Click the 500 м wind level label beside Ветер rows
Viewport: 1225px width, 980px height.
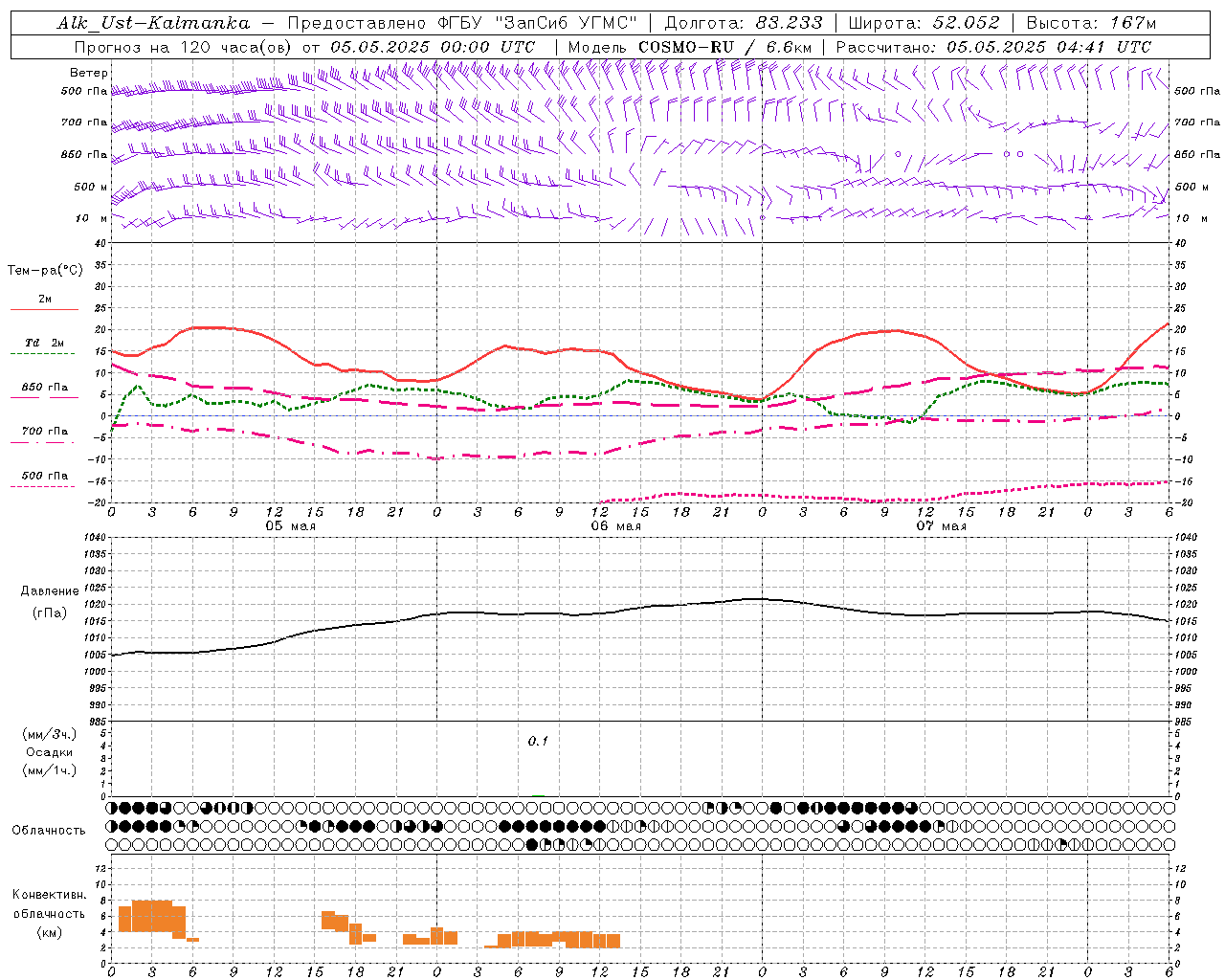[91, 187]
